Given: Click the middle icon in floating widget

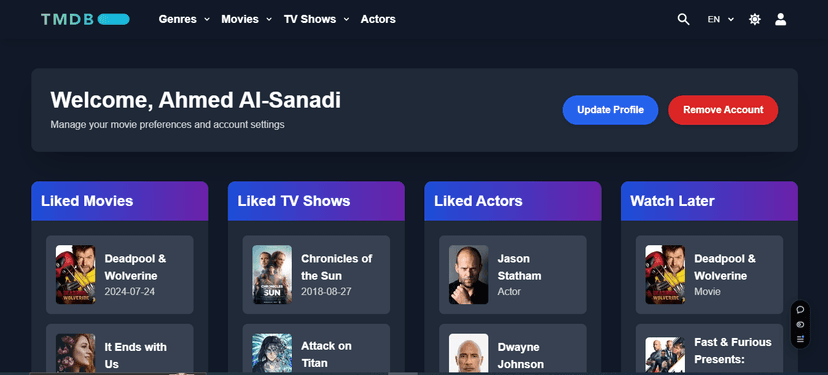Looking at the screenshot, I should tap(800, 324).
